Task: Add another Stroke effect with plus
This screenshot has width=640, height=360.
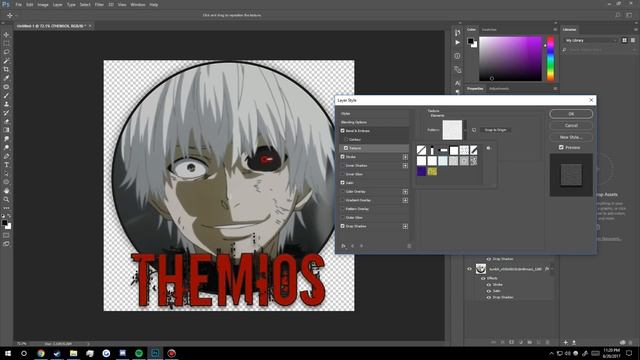Action: [405, 157]
